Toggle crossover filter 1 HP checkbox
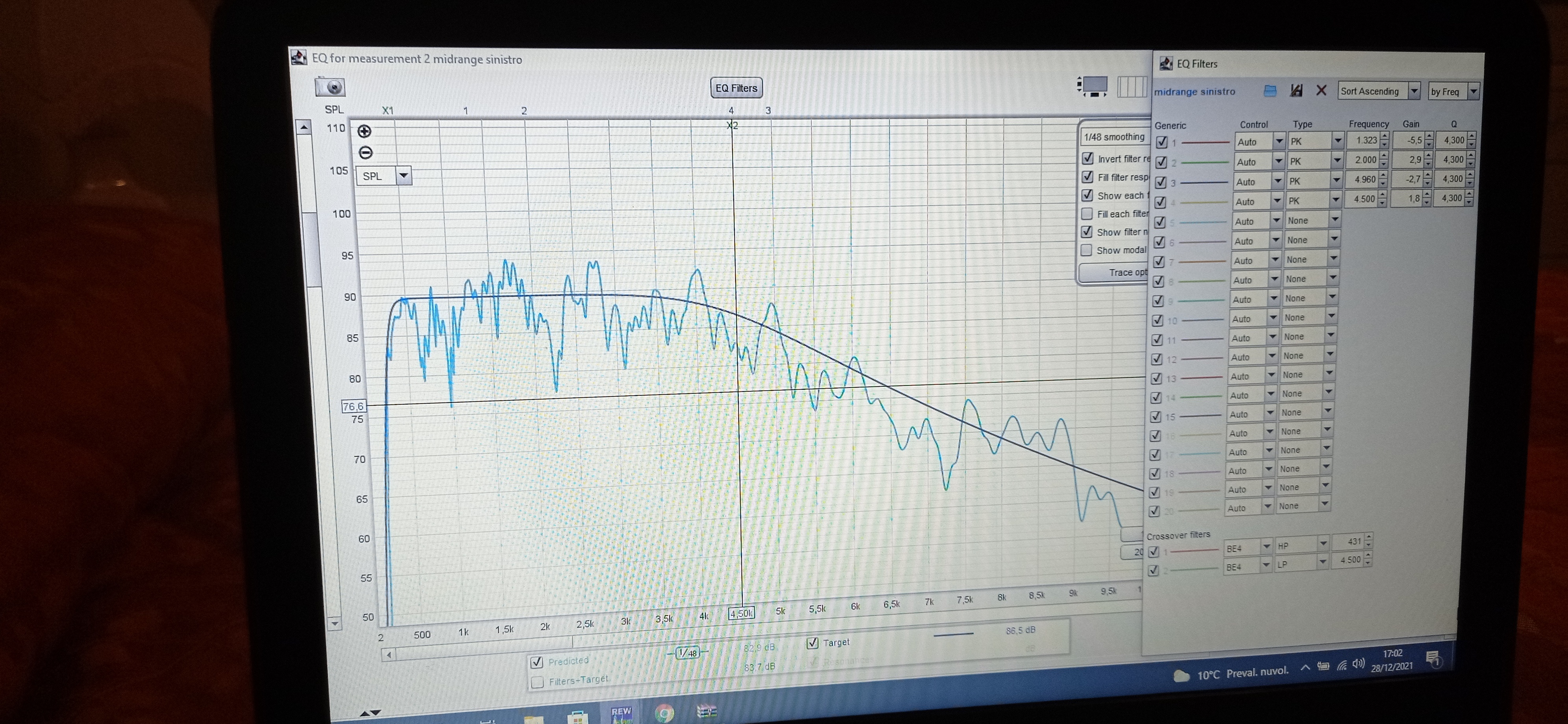Viewport: 1568px width, 724px height. (1153, 552)
